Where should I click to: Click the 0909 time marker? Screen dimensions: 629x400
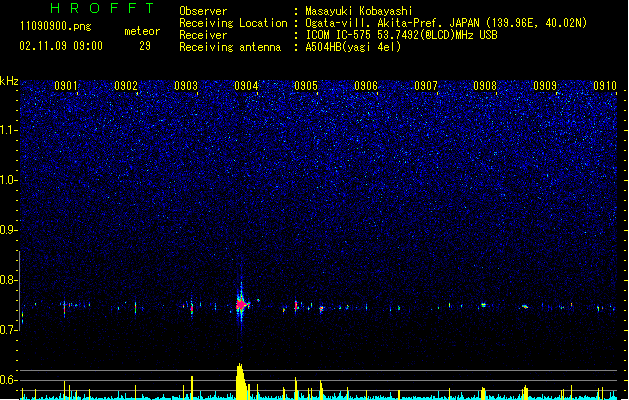pos(545,85)
